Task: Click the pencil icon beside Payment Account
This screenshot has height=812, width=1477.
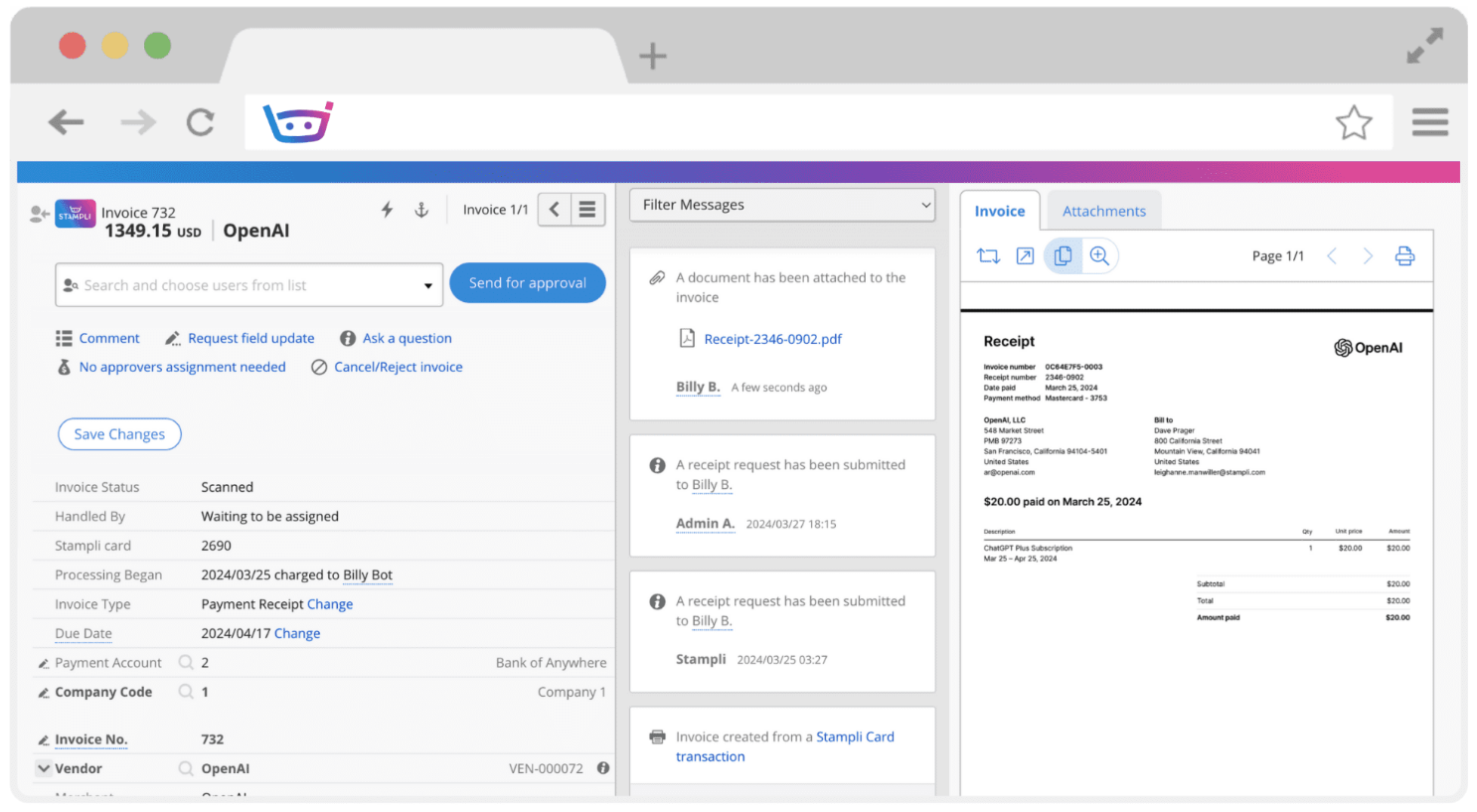Action: click(44, 664)
